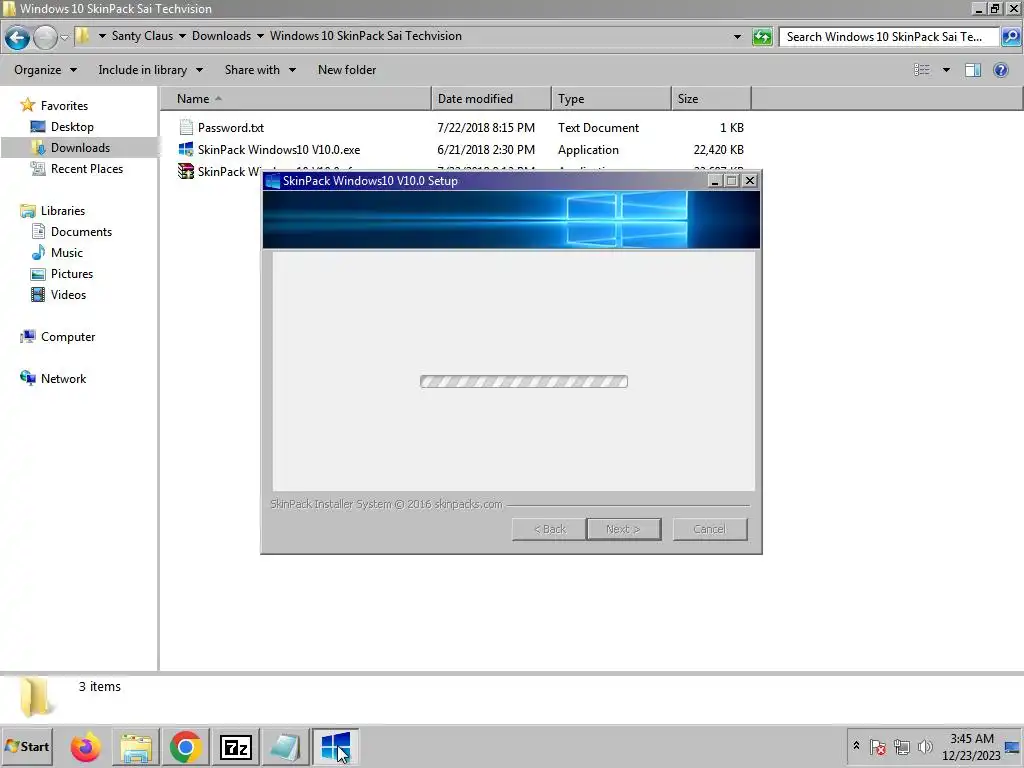Open the Music library
This screenshot has width=1024, height=768.
coord(67,253)
